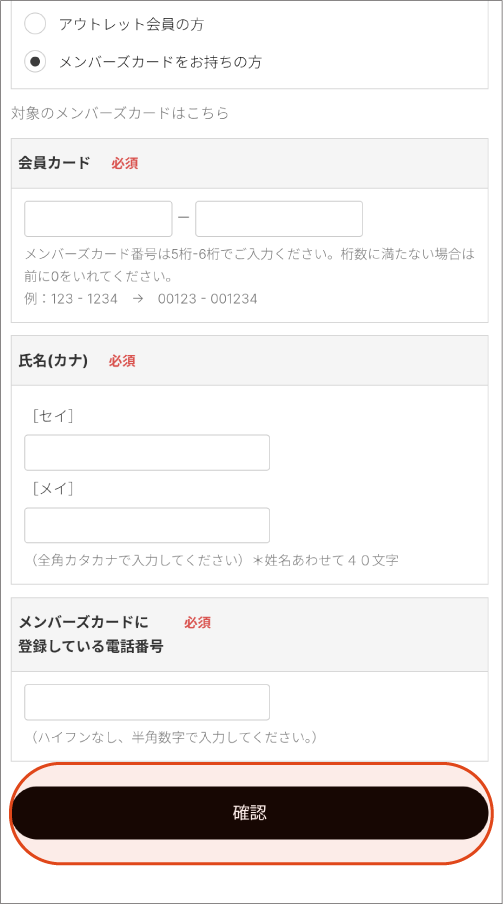Click into the セイ katakana name field
The height and width of the screenshot is (904, 503).
pos(147,453)
